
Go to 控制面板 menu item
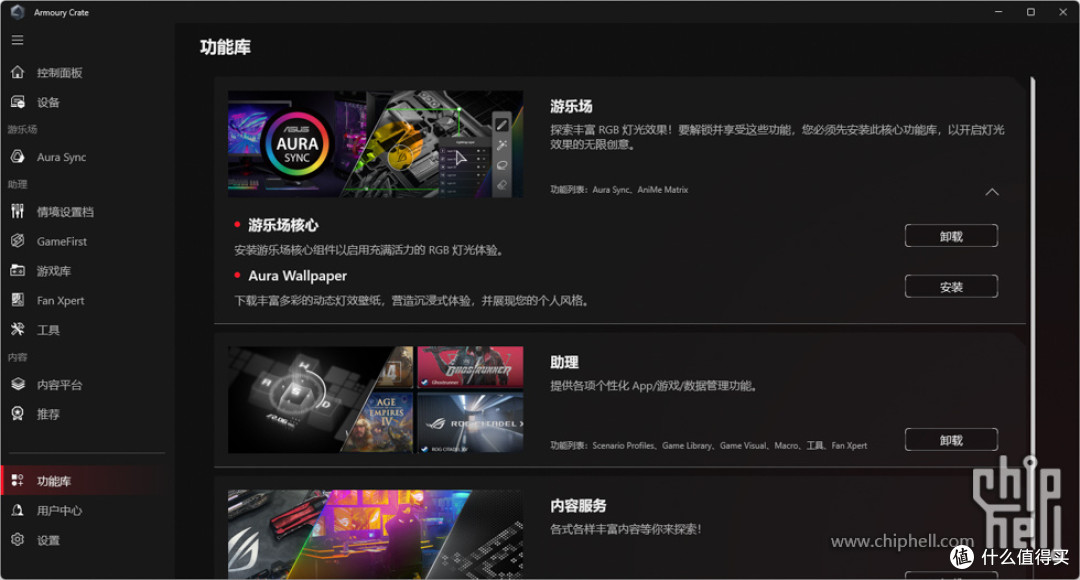coord(59,73)
